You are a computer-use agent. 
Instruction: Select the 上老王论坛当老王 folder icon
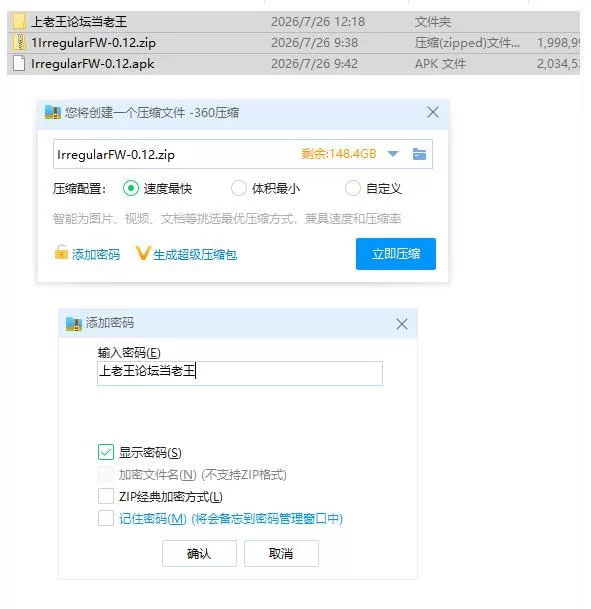(19, 22)
